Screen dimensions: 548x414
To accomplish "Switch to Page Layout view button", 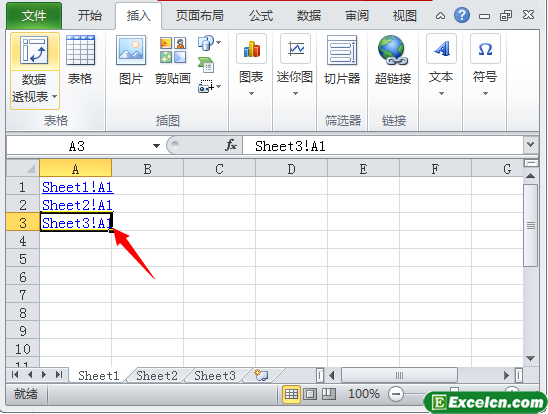I will (x=310, y=394).
